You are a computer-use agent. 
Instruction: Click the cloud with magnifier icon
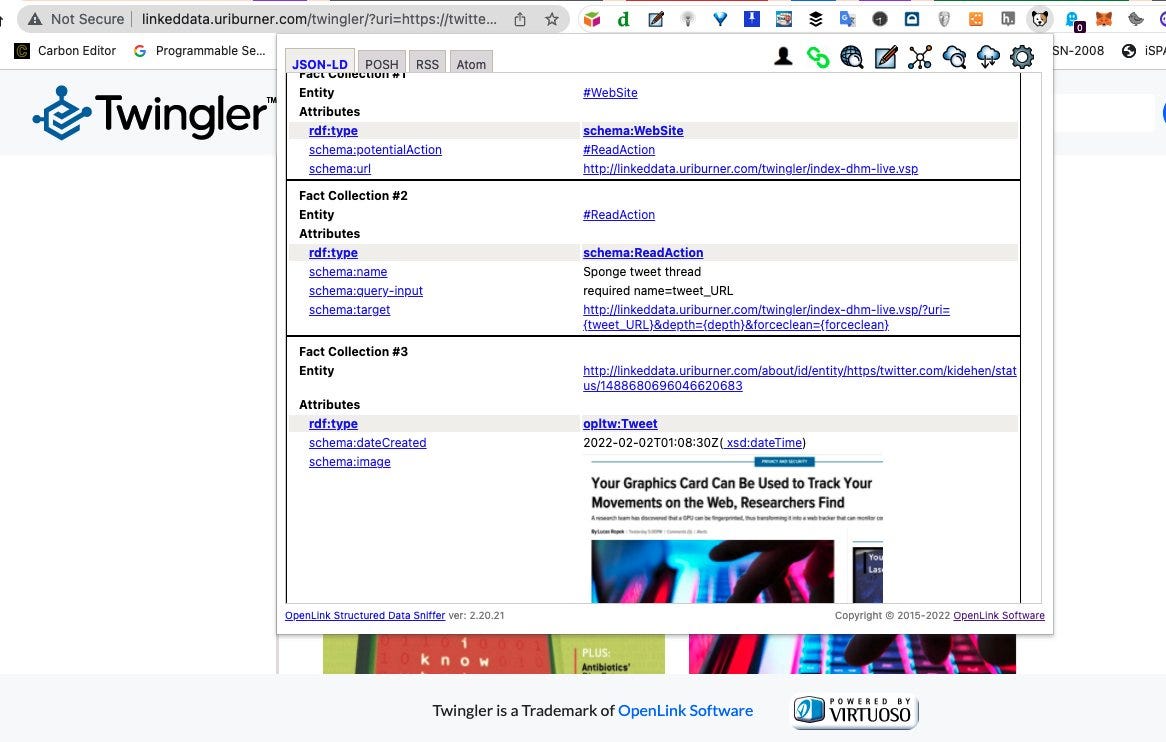(x=954, y=57)
